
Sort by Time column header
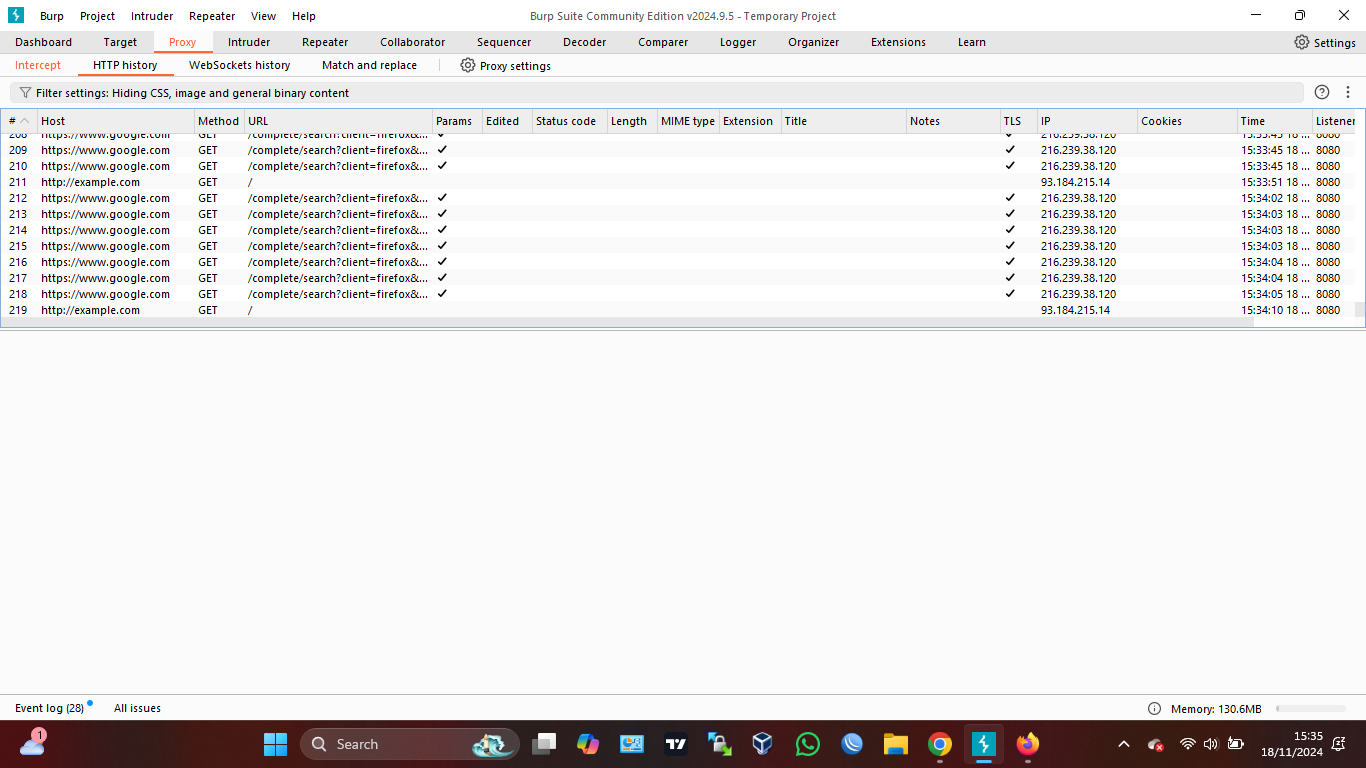tap(1274, 121)
